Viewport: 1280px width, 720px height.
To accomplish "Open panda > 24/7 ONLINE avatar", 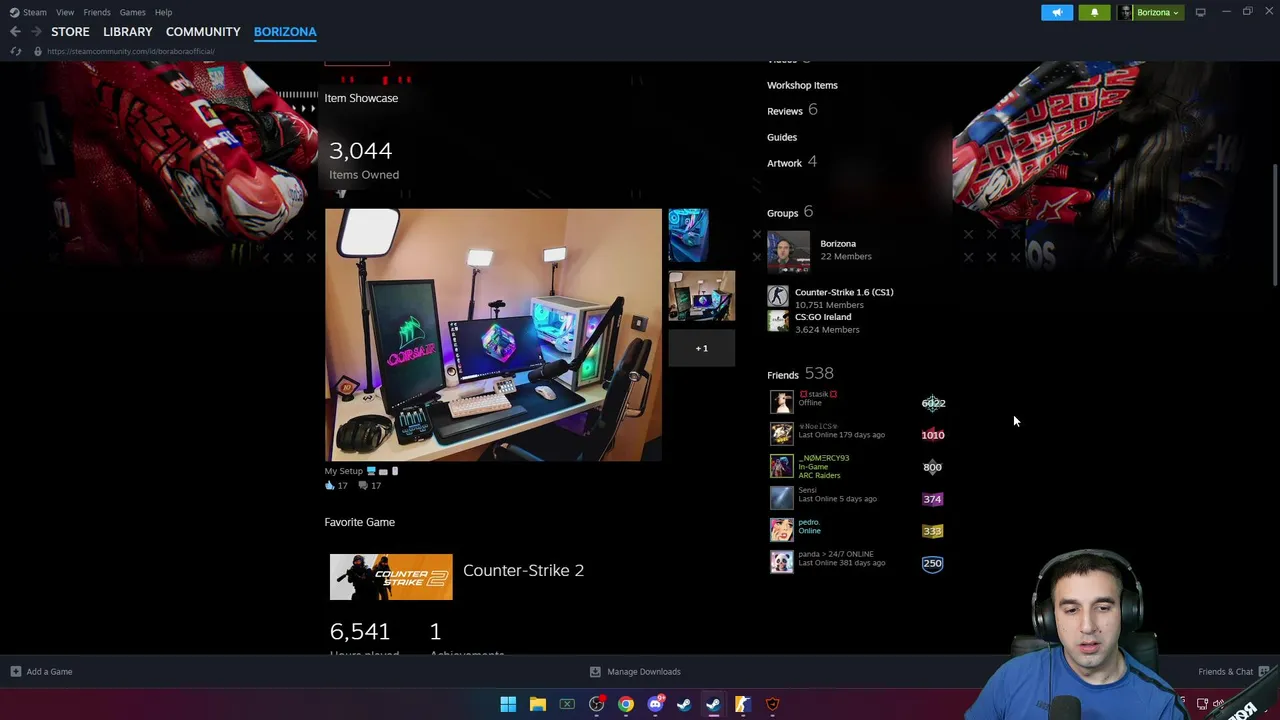I will point(781,562).
